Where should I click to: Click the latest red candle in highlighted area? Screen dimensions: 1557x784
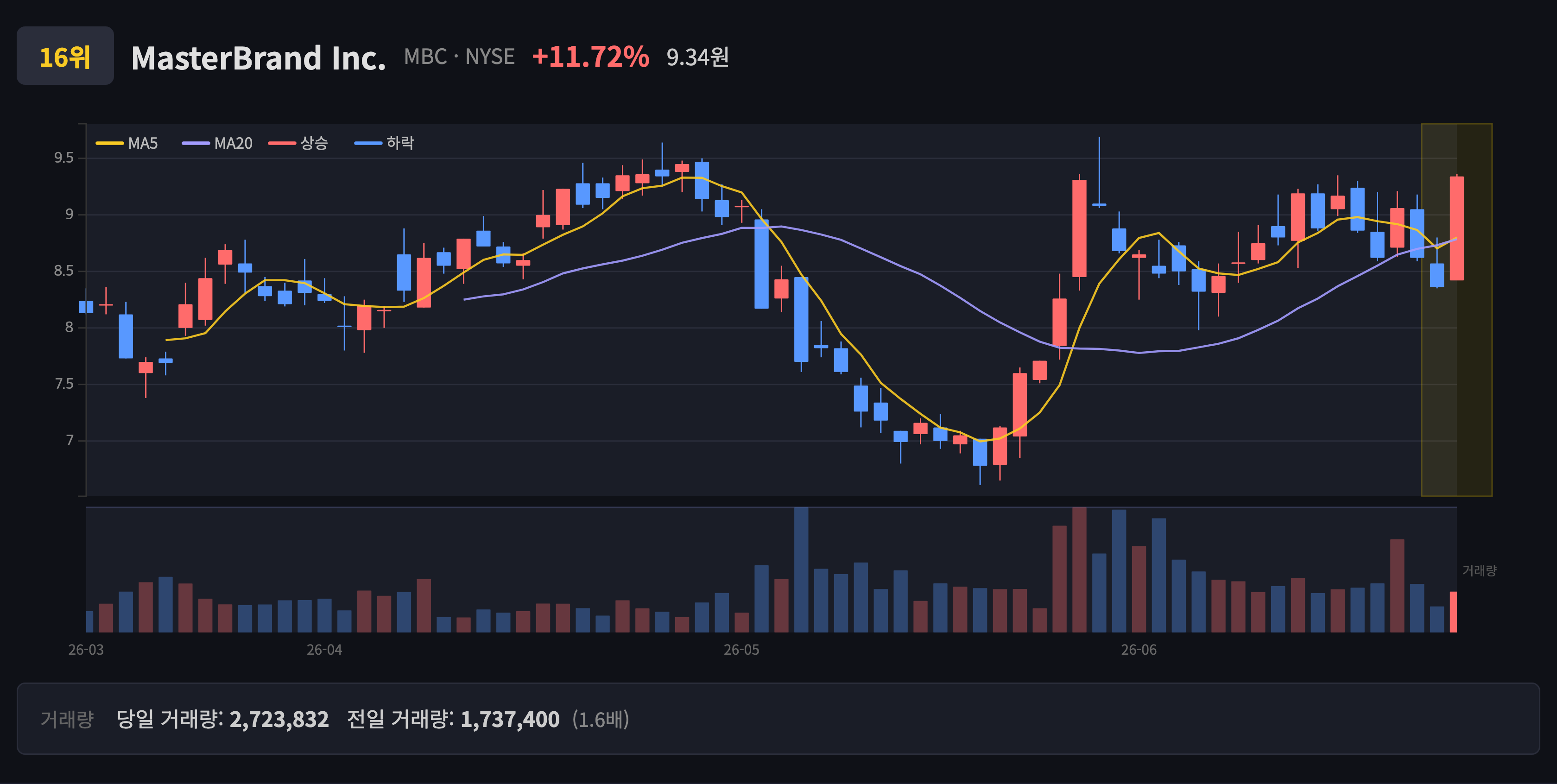tap(1456, 228)
